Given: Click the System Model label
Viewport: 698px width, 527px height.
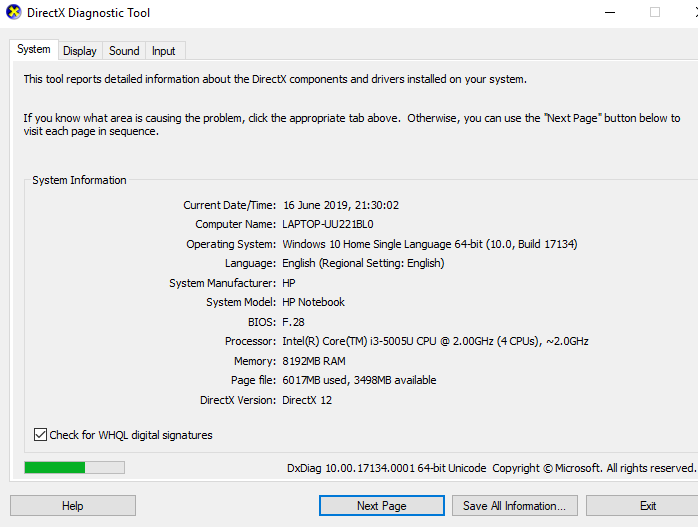Looking at the screenshot, I should point(241,302).
